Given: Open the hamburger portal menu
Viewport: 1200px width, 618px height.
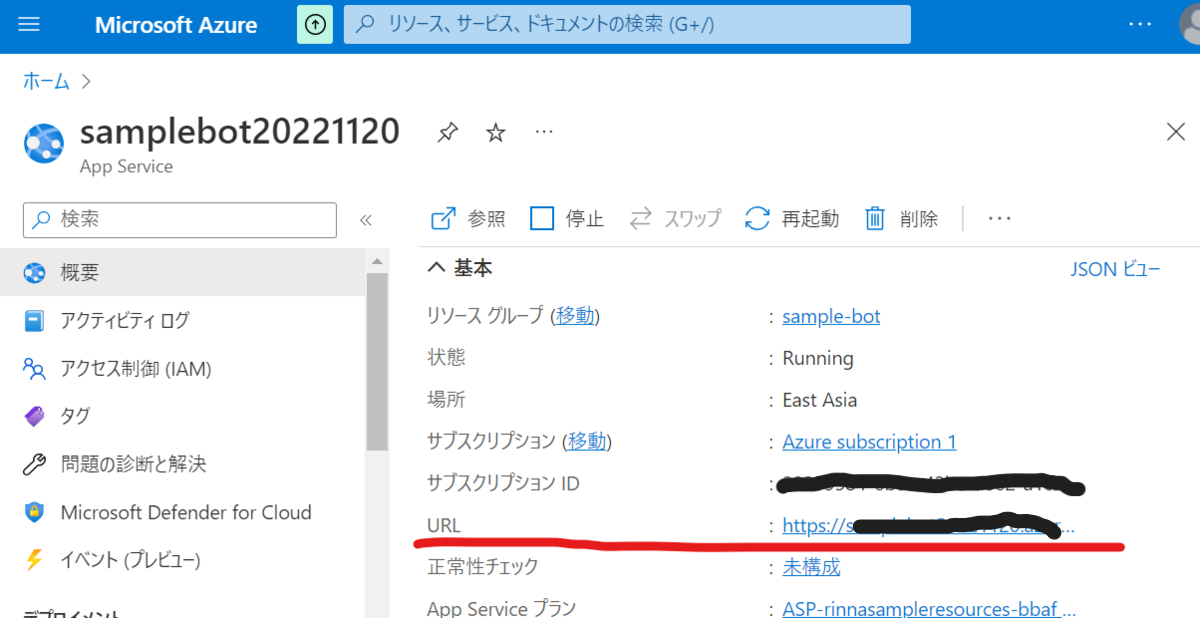Looking at the screenshot, I should pyautogui.click(x=29, y=24).
